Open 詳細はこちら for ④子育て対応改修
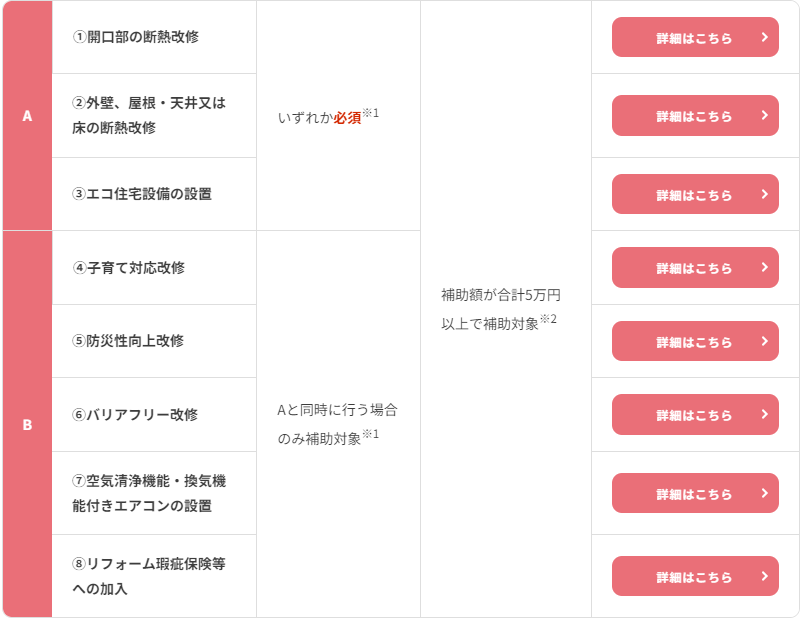 coord(695,267)
